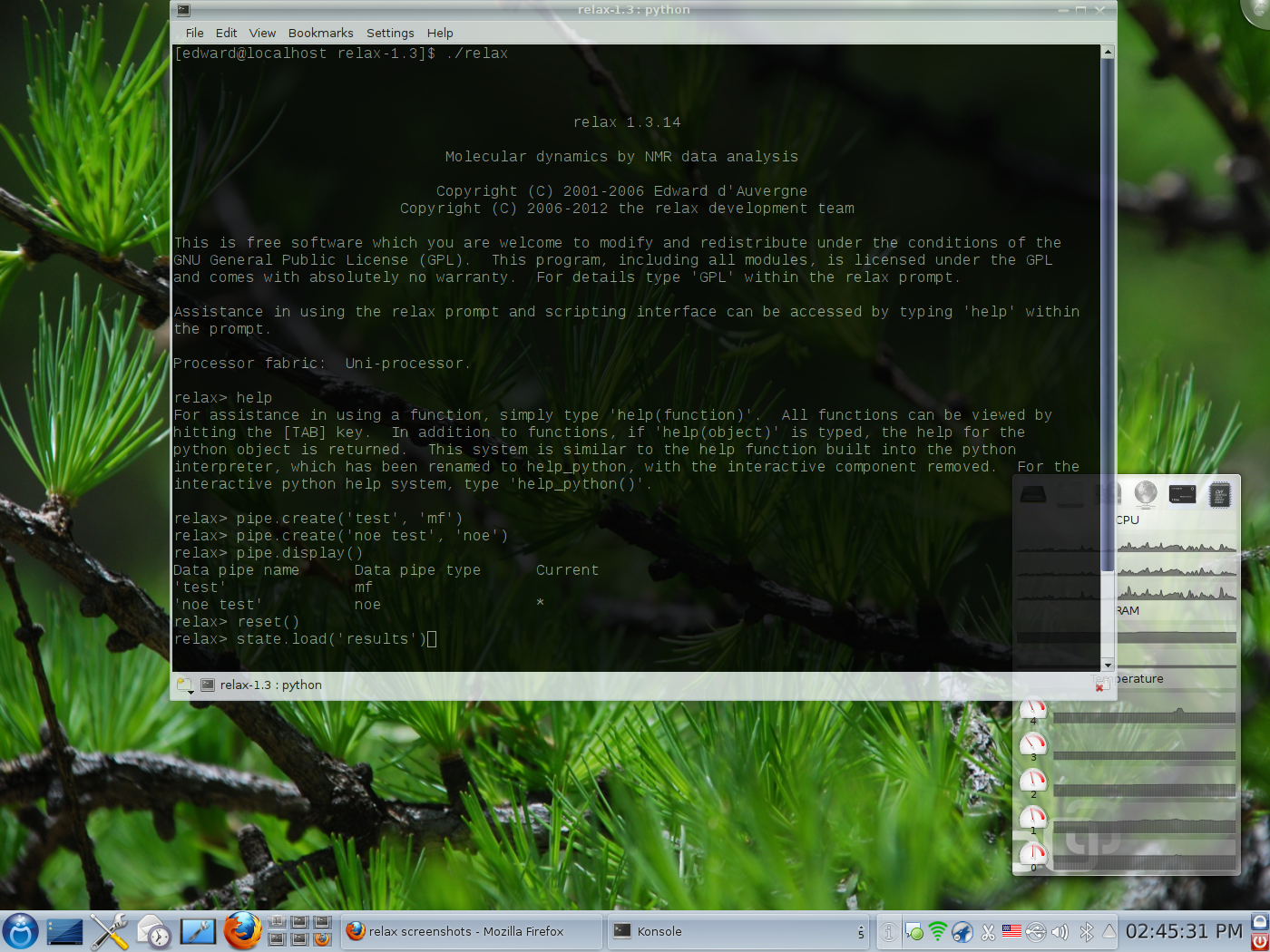This screenshot has width=1270, height=952.
Task: Open Klipper clipboard scissors icon
Action: (x=988, y=931)
